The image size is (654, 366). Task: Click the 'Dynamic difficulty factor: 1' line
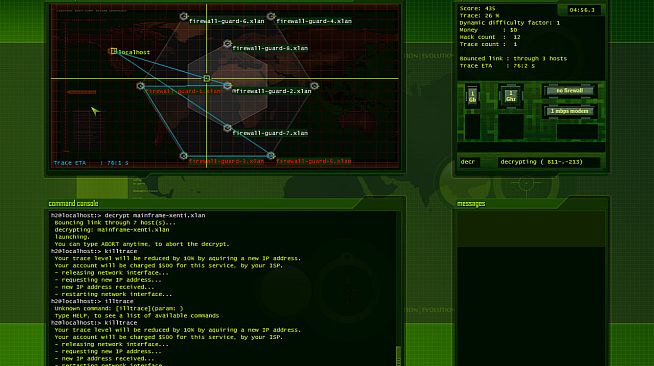coord(510,23)
